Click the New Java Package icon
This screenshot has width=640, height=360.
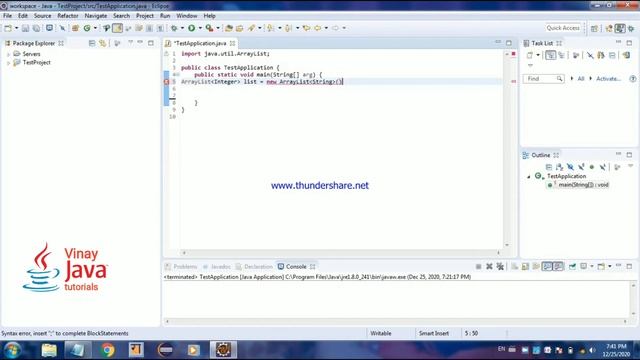tap(76, 28)
